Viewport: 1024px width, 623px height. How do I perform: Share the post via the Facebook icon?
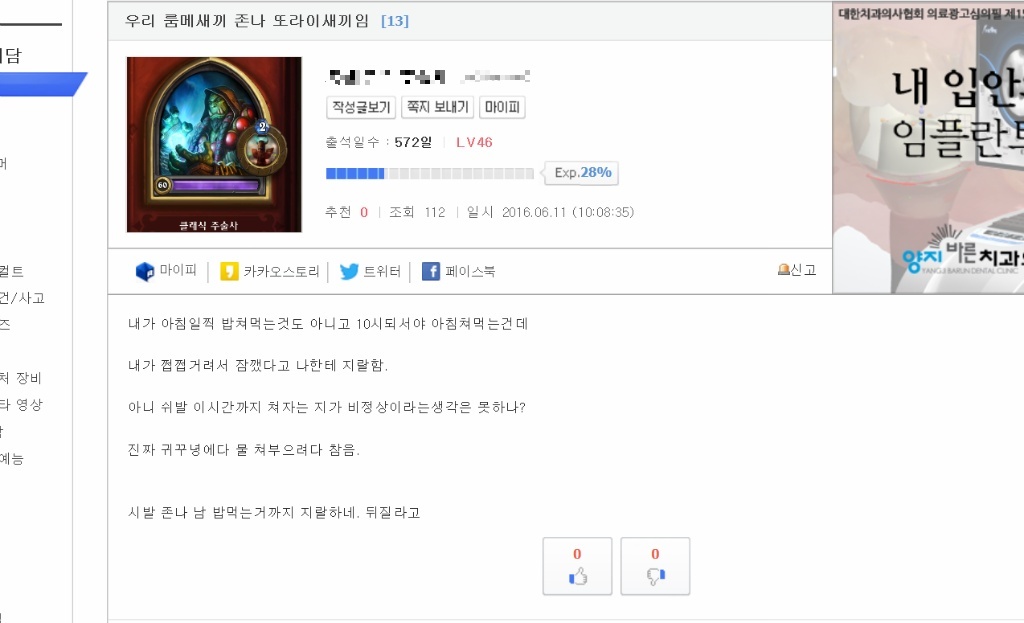431,271
